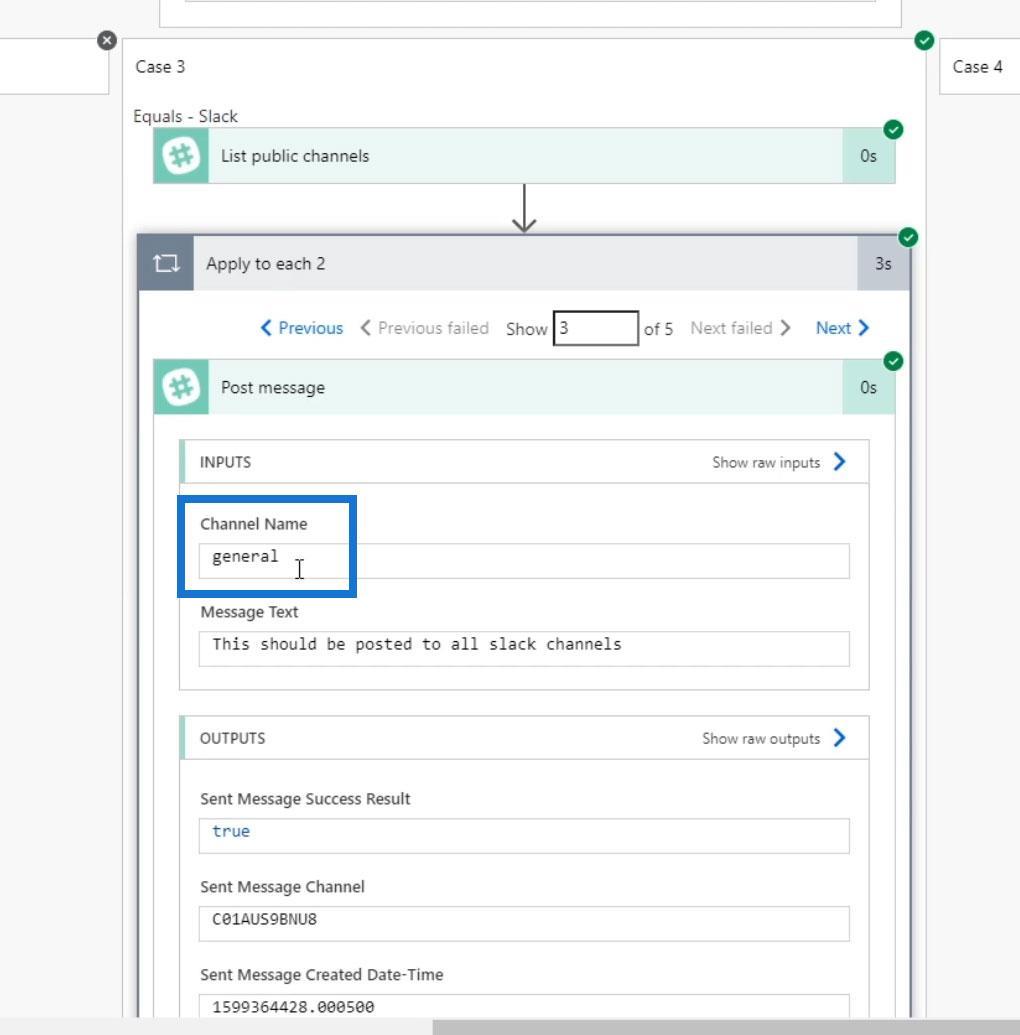Click the 'of 5' iteration count
The width and height of the screenshot is (1020, 1035).
pos(658,329)
